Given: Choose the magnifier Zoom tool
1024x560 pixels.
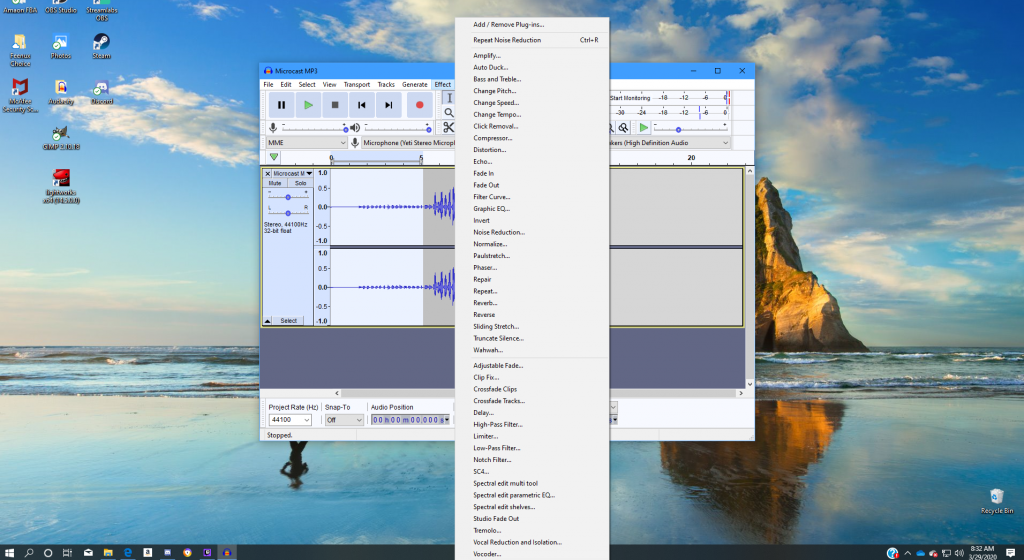Looking at the screenshot, I should (449, 112).
